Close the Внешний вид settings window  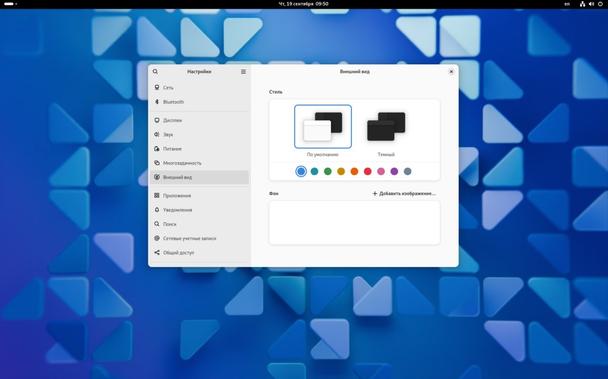(x=451, y=71)
